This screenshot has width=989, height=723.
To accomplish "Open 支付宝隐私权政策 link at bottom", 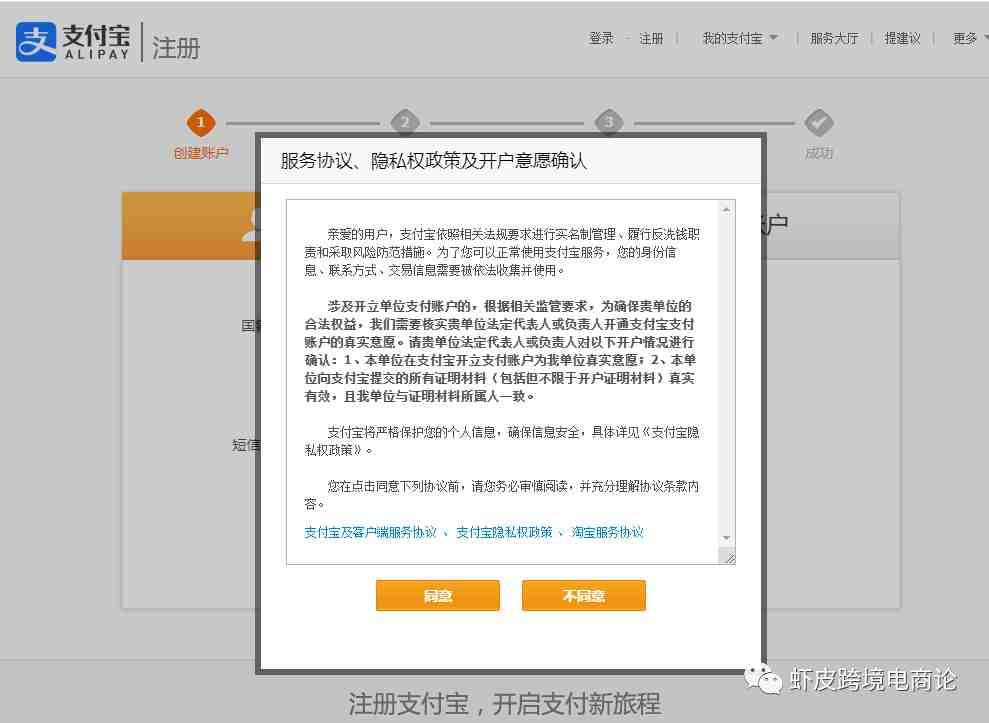I will 504,532.
